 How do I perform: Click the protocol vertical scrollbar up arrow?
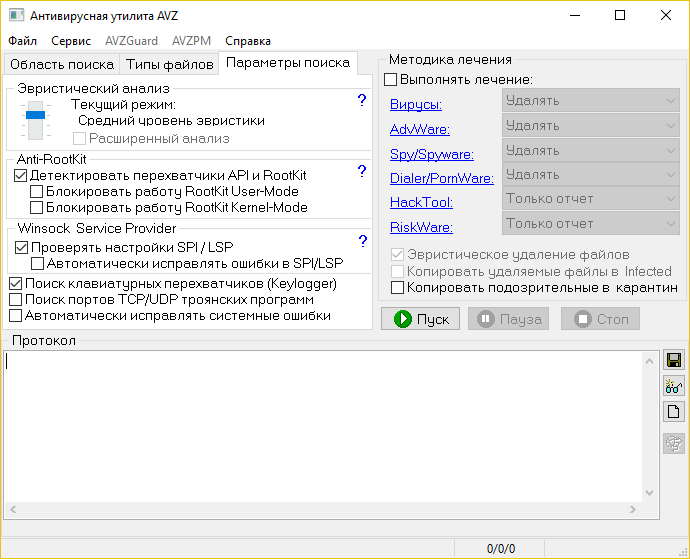pos(650,361)
